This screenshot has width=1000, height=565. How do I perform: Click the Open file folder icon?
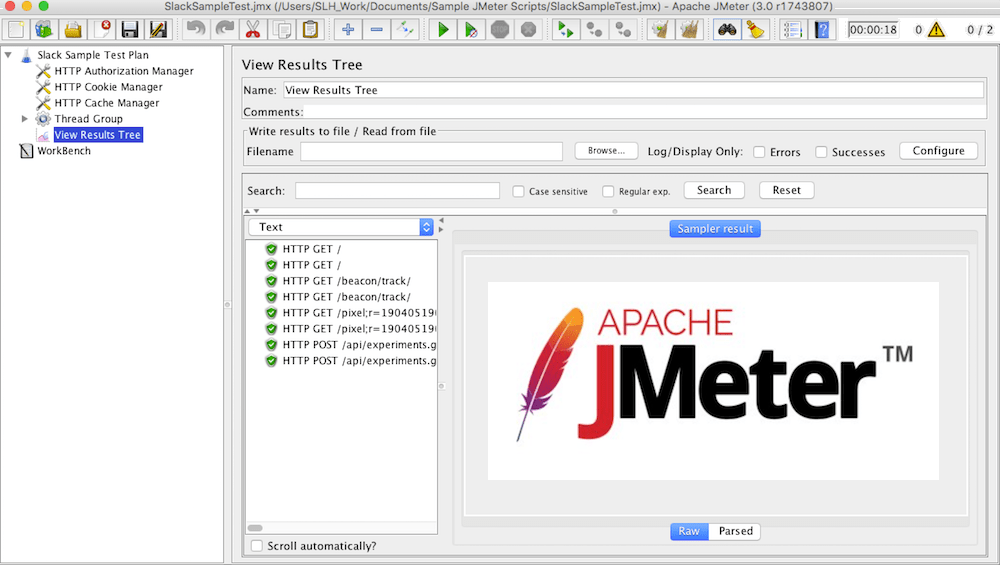73,29
